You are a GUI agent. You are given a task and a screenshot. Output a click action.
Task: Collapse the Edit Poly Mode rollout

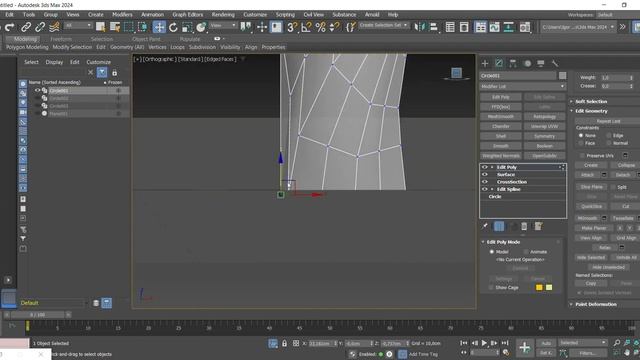[503, 242]
